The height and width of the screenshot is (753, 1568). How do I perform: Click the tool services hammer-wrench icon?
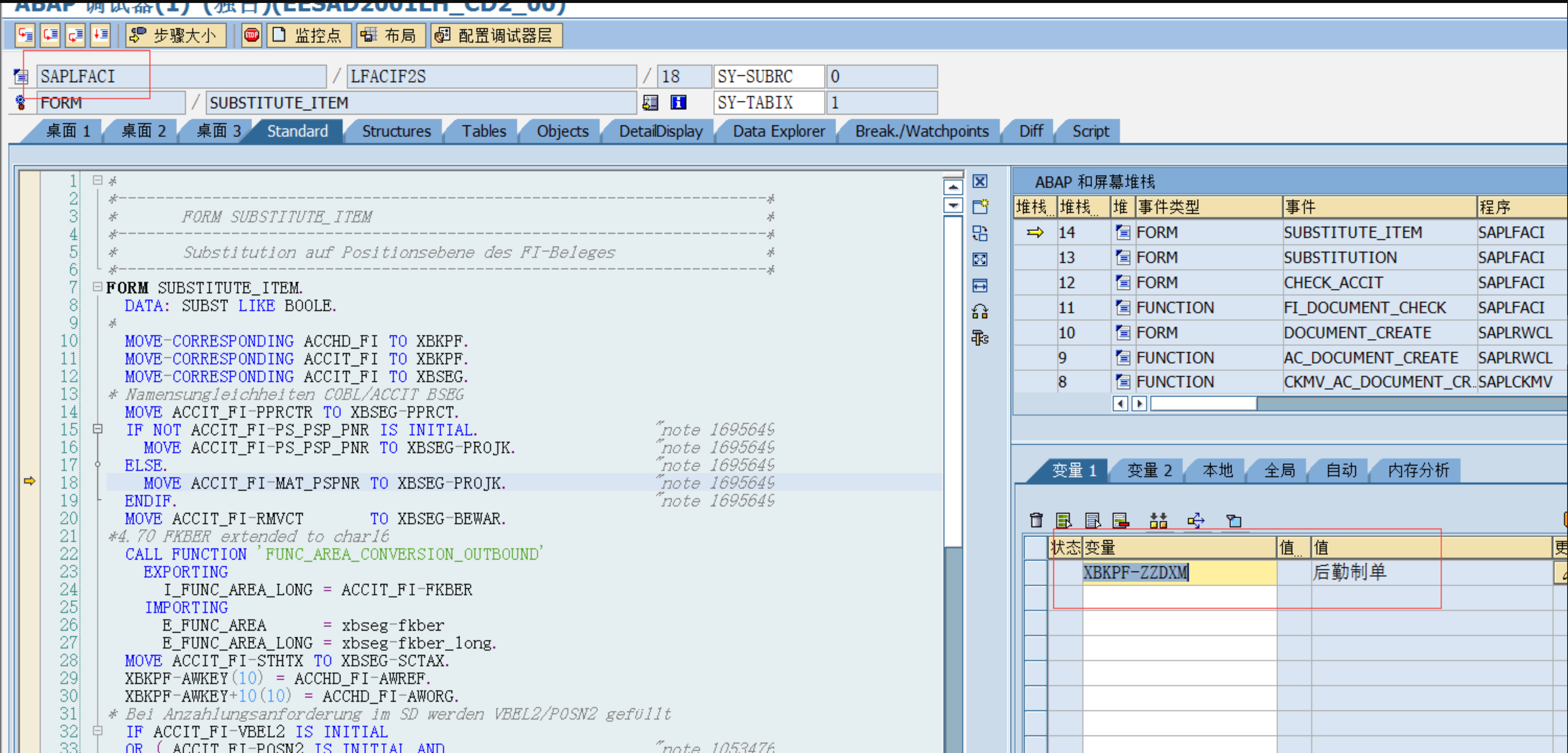tap(980, 338)
